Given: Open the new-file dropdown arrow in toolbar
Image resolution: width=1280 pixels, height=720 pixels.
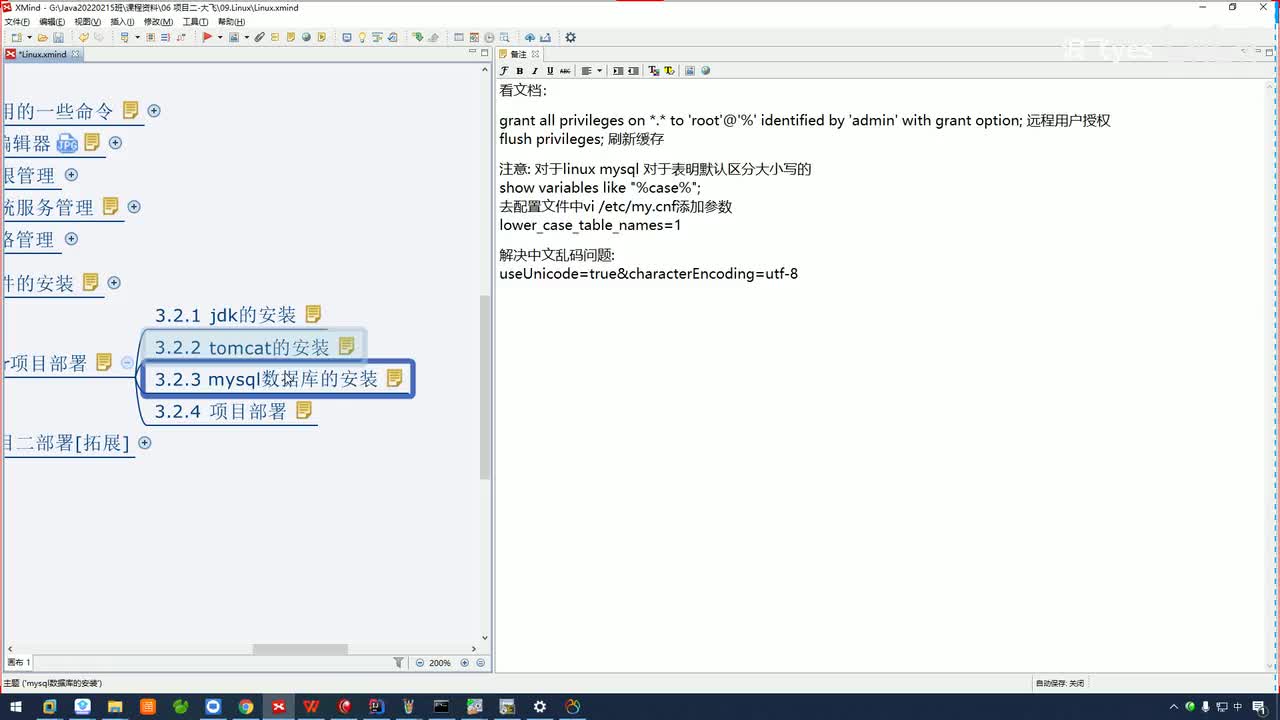Looking at the screenshot, I should 29,38.
